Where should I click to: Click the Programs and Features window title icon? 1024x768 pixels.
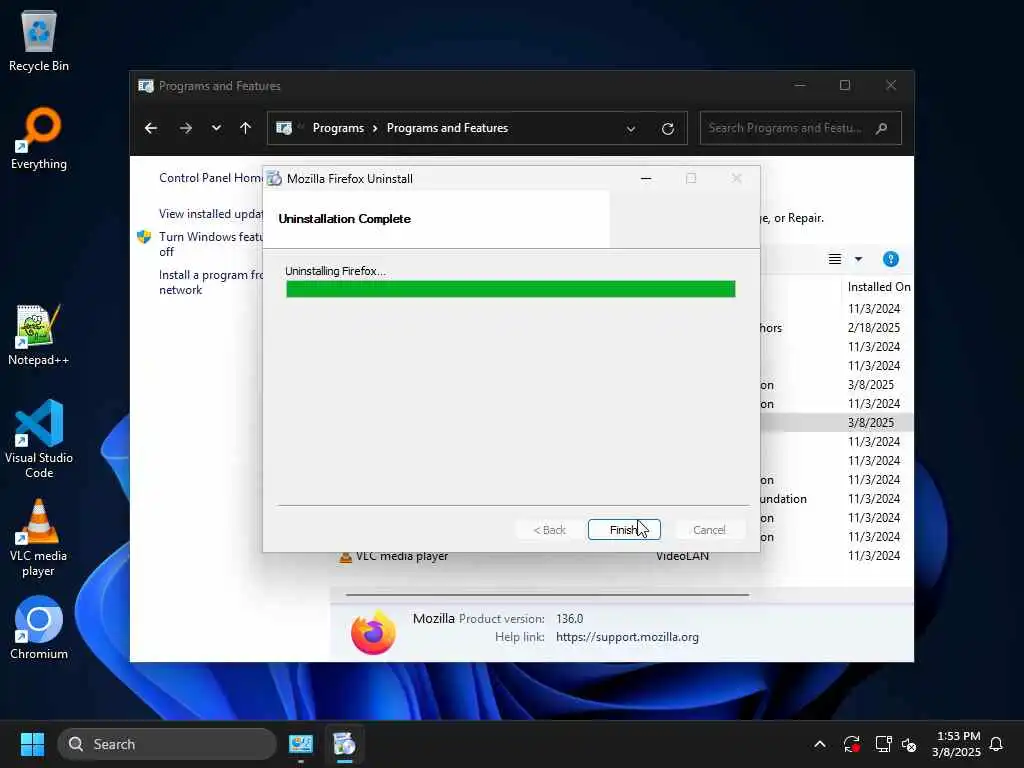click(x=146, y=86)
